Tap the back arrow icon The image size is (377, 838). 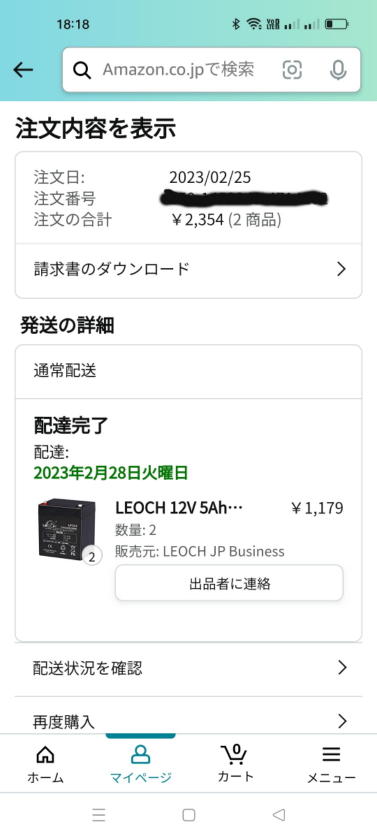pos(23,70)
